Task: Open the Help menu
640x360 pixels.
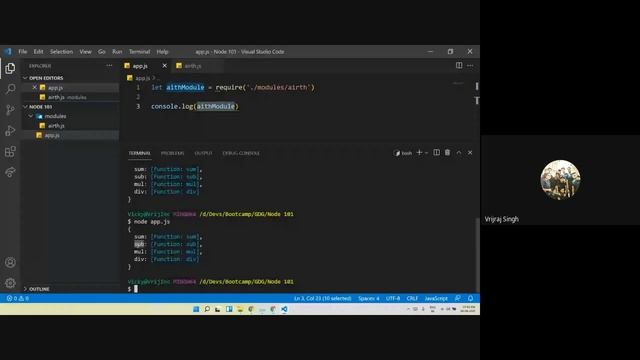Action: point(162,52)
